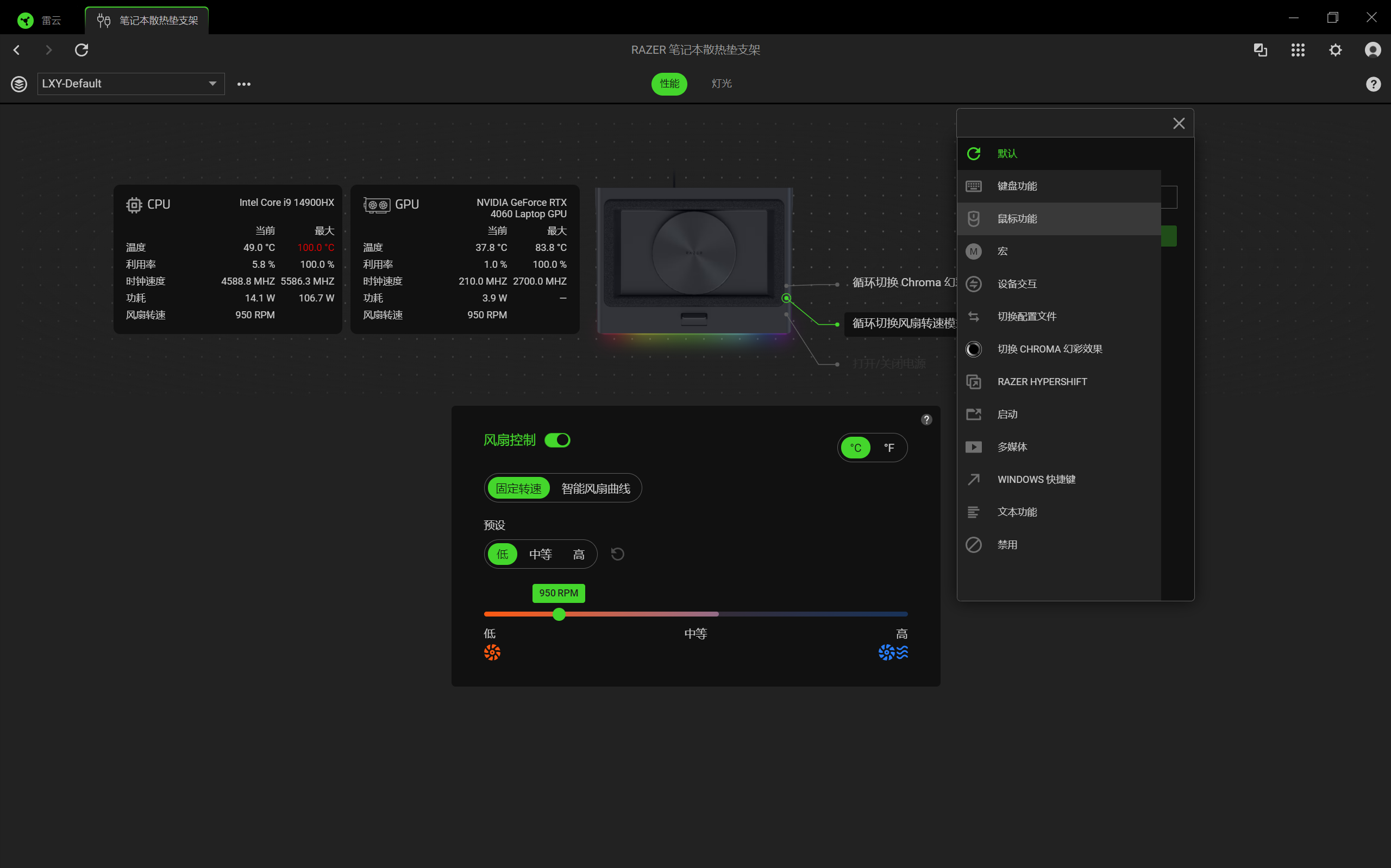
Task: Select the 高 fan preset button
Action: [579, 554]
